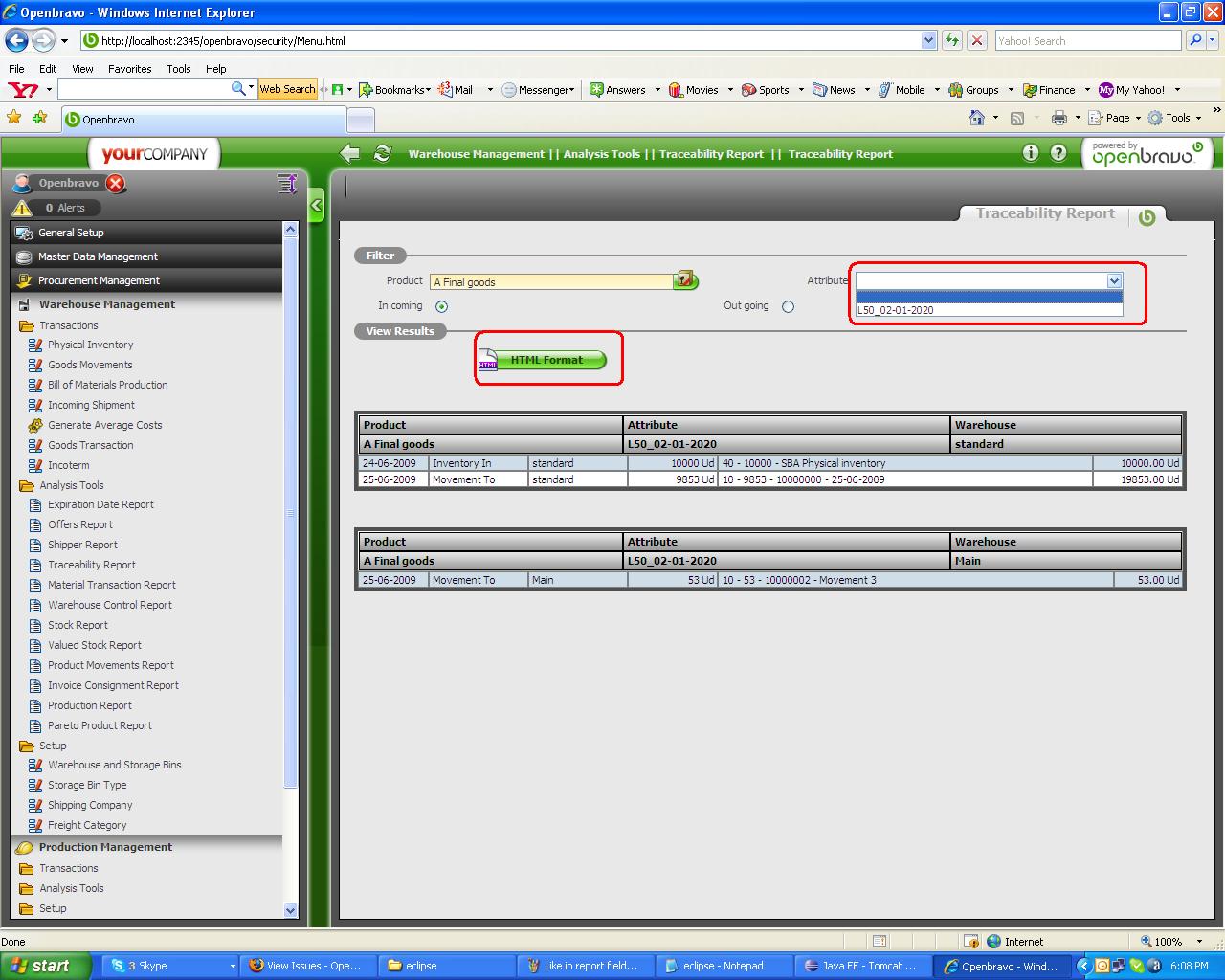Open the Help question mark icon

(1058, 153)
